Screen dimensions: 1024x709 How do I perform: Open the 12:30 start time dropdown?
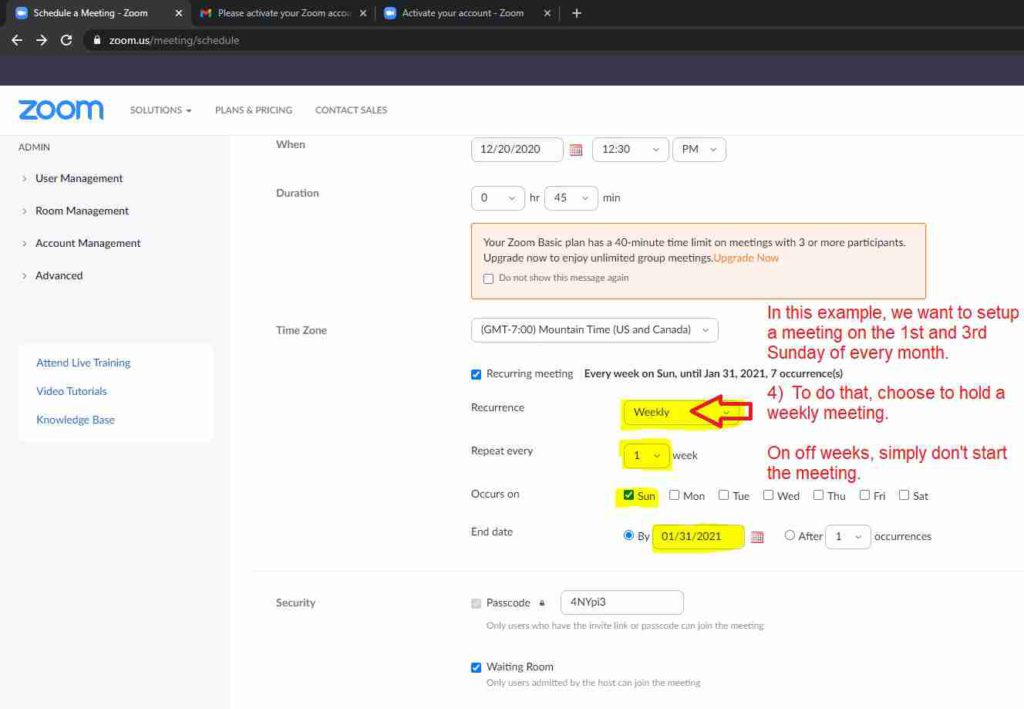click(630, 150)
